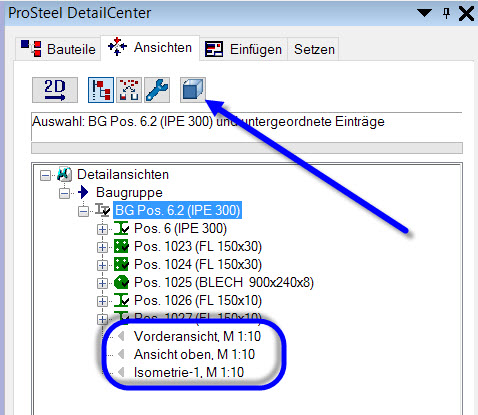Switch to the Einfügen tab
This screenshot has width=478, height=415.
pos(243,49)
